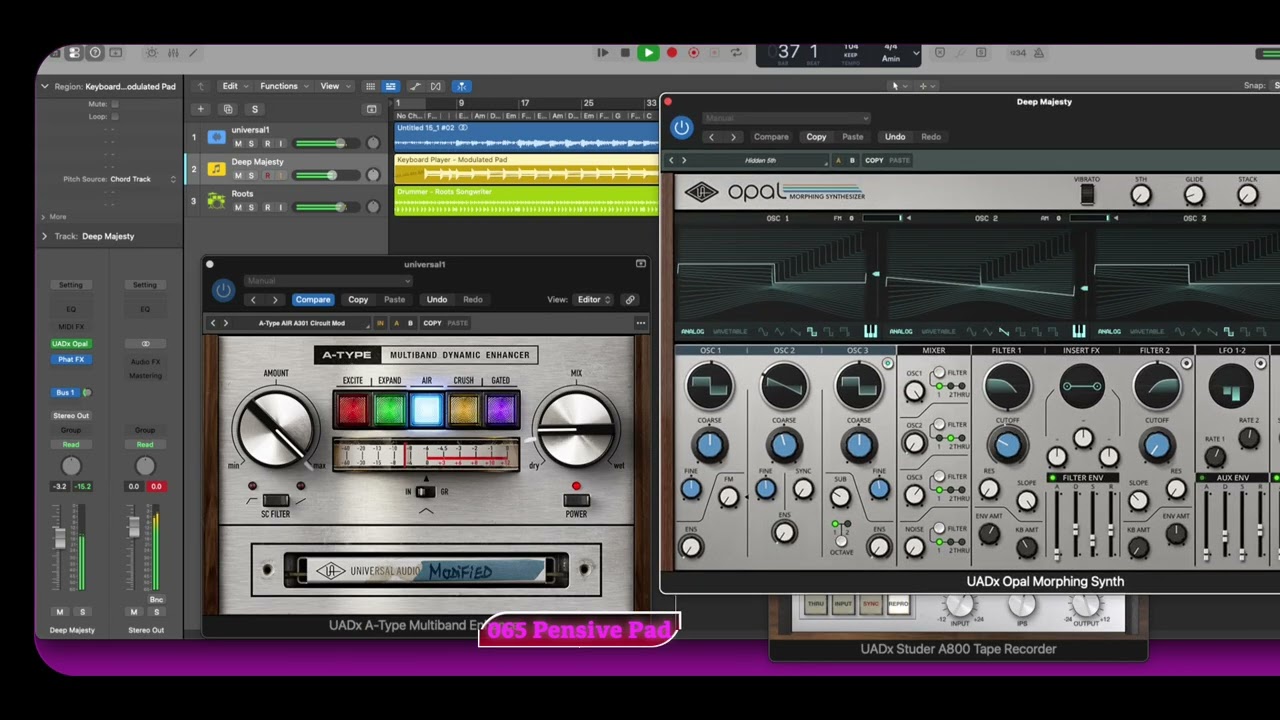Image resolution: width=1280 pixels, height=720 pixels.
Task: Open the Inspector via its toolbar icon
Action: click(74, 53)
